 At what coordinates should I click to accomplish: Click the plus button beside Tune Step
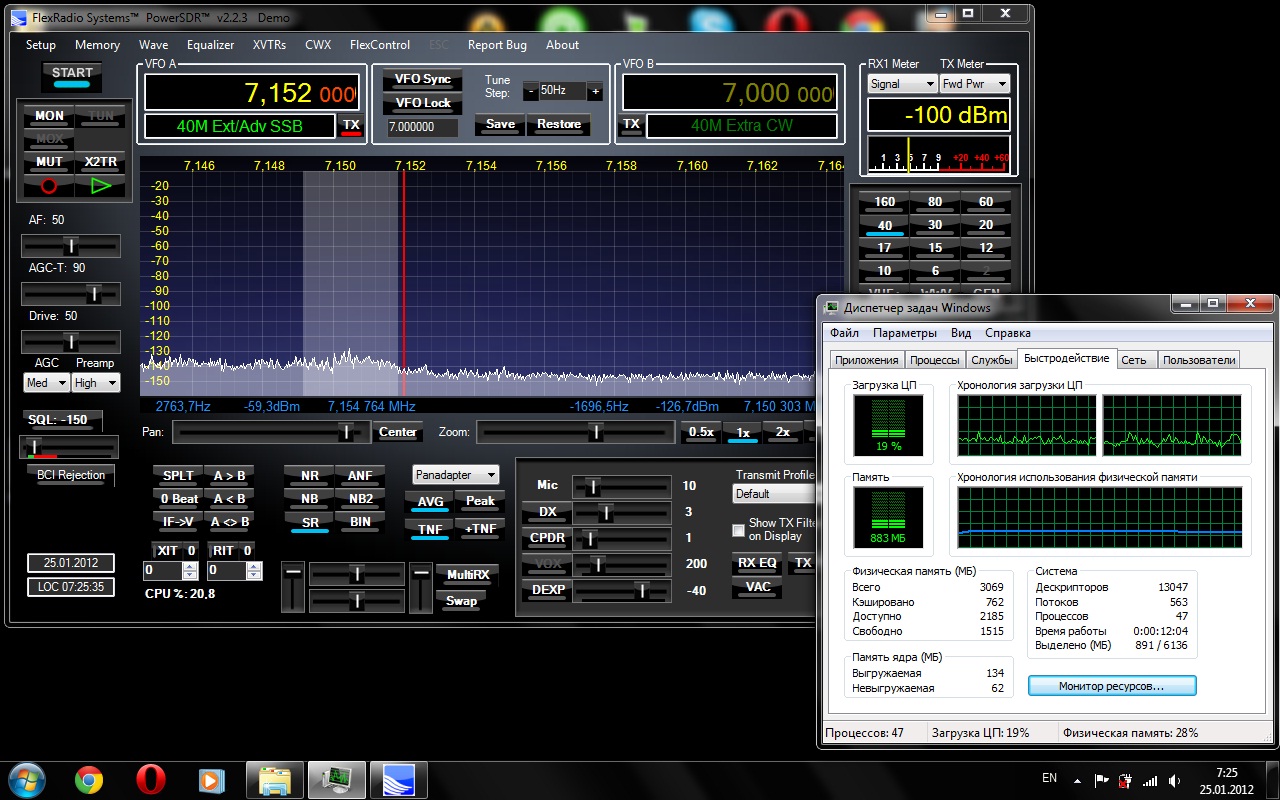(595, 91)
